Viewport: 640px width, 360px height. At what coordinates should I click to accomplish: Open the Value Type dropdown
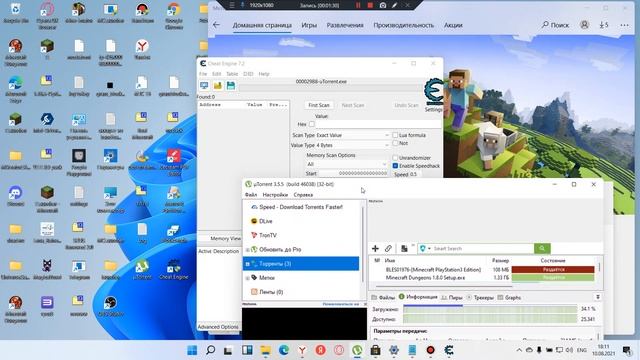tap(353, 145)
